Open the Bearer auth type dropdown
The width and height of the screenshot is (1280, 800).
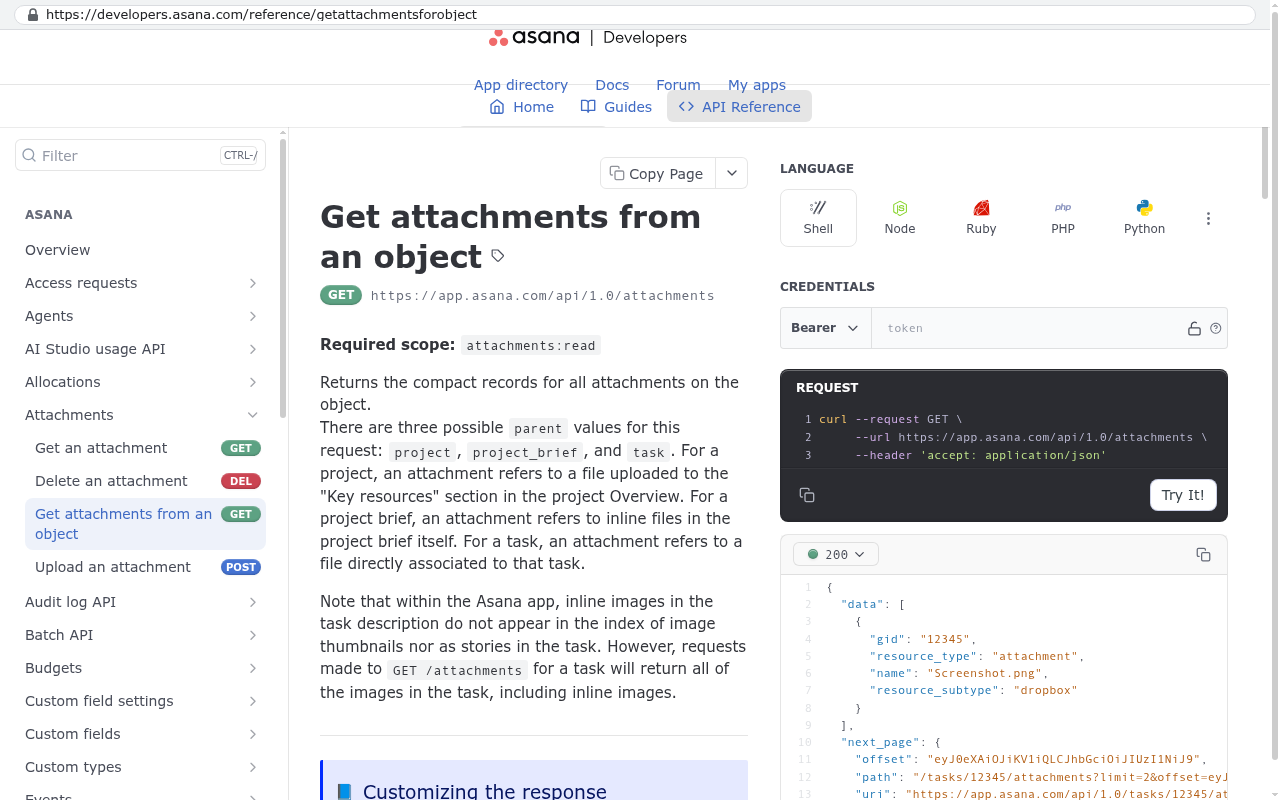tap(825, 328)
